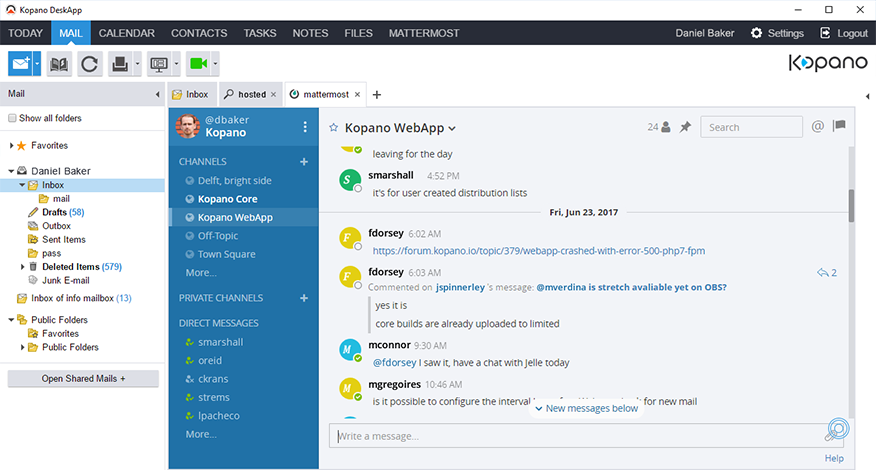
Task: Open Mattermost main menu dots icon
Action: (x=304, y=127)
